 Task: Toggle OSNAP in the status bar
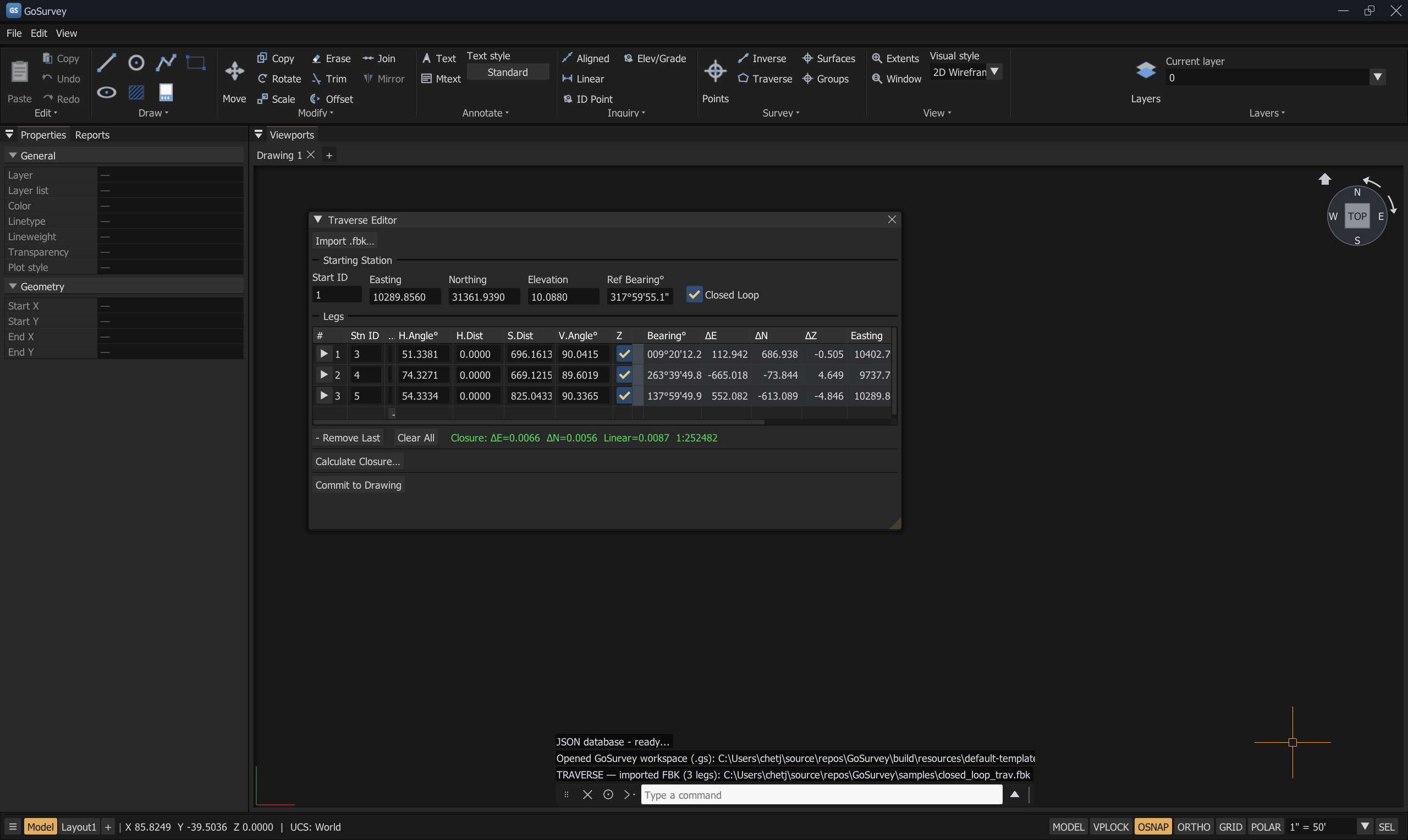1153,826
